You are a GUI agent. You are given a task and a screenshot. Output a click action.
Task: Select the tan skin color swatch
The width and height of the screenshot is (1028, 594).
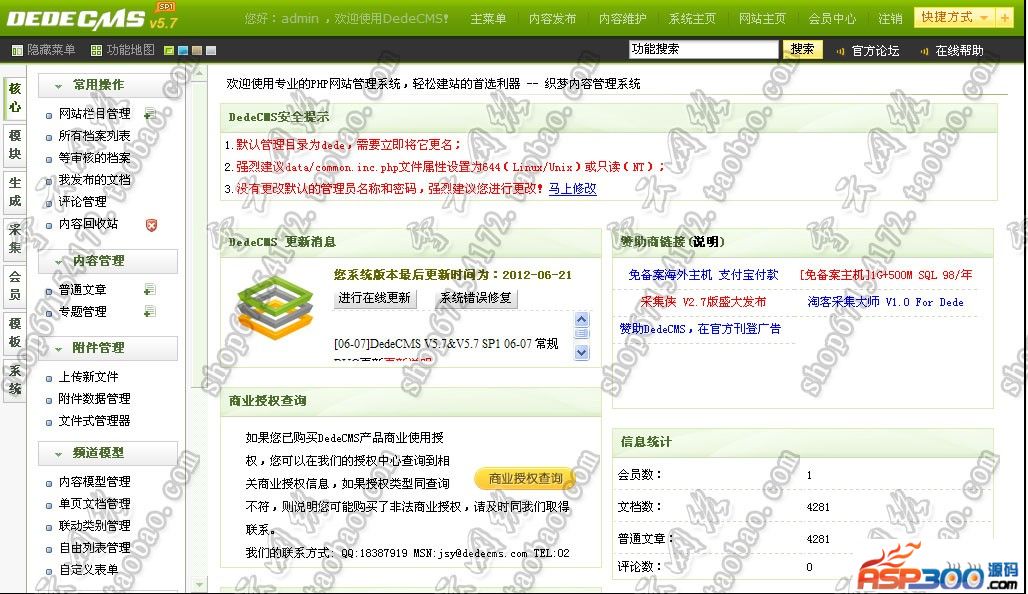tap(197, 50)
